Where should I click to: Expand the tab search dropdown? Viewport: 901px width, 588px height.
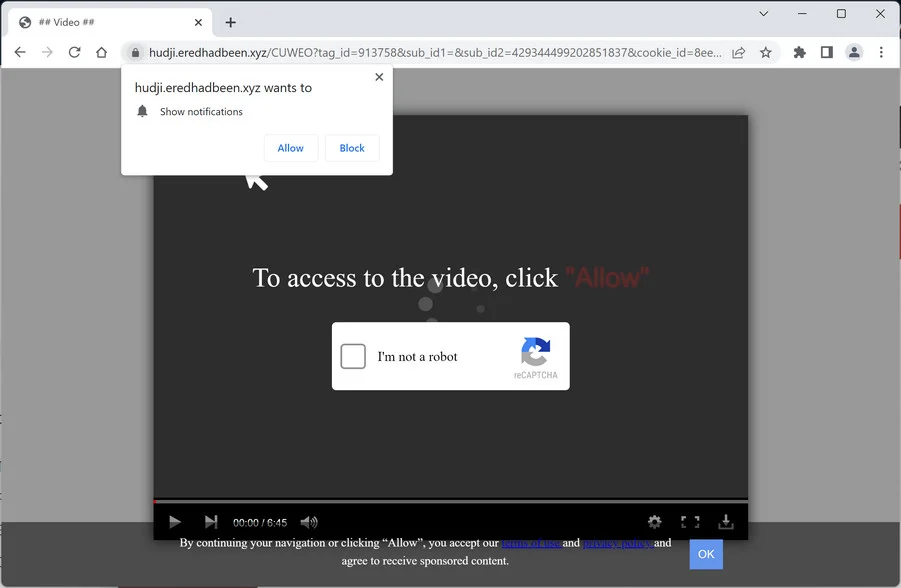(764, 14)
